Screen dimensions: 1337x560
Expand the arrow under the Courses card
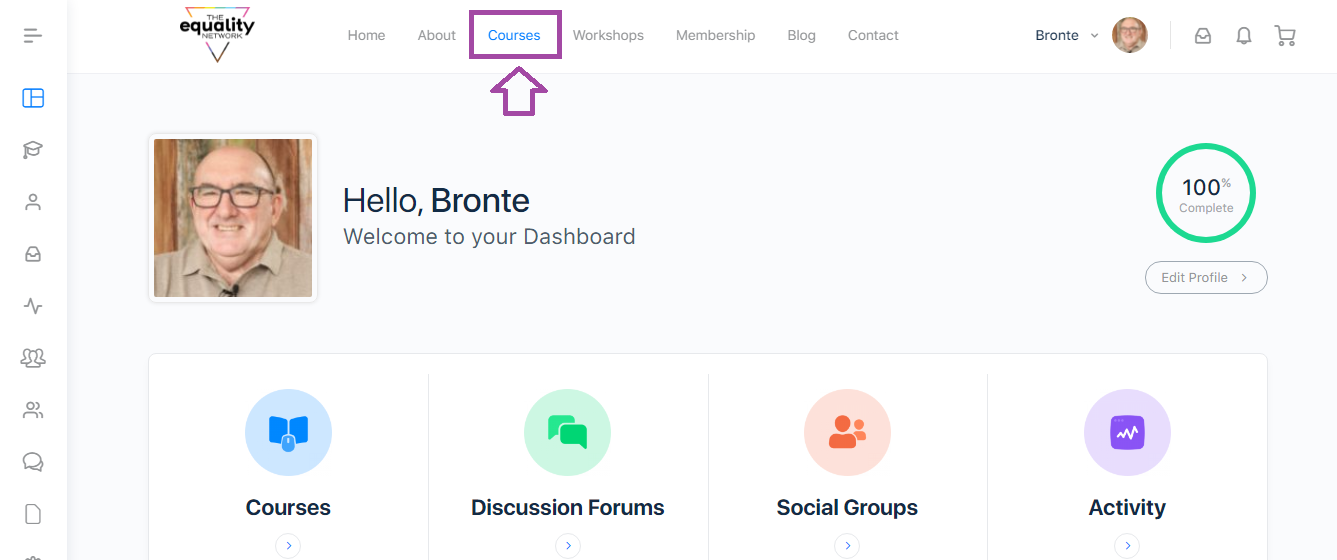(288, 546)
